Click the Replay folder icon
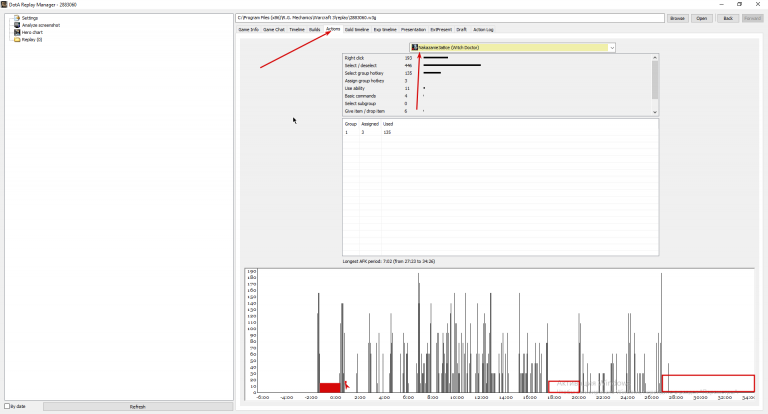Viewport: 768px width, 414px height. [x=17, y=40]
